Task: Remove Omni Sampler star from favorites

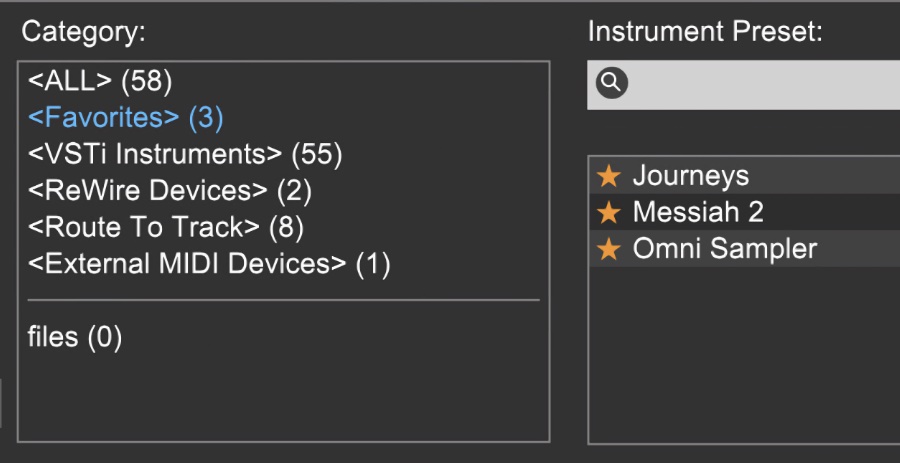Action: coord(608,250)
